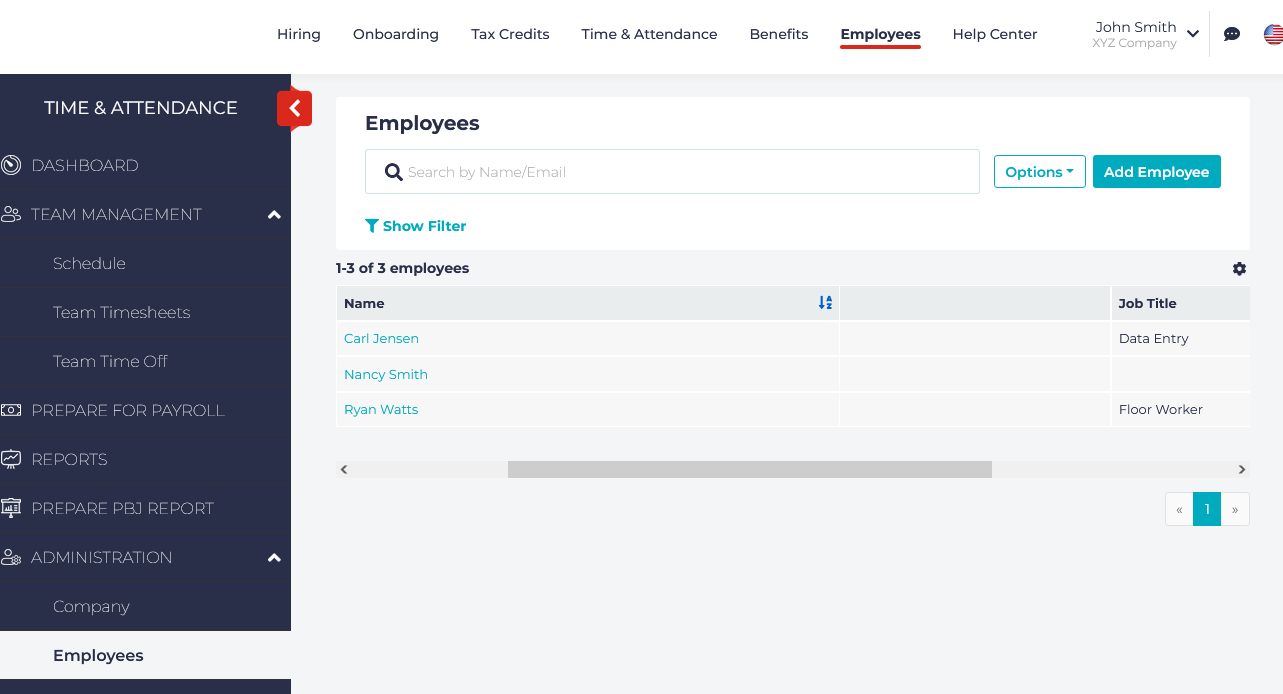Click the Team Management people icon
Viewport: 1283px width, 694px height.
(11, 213)
